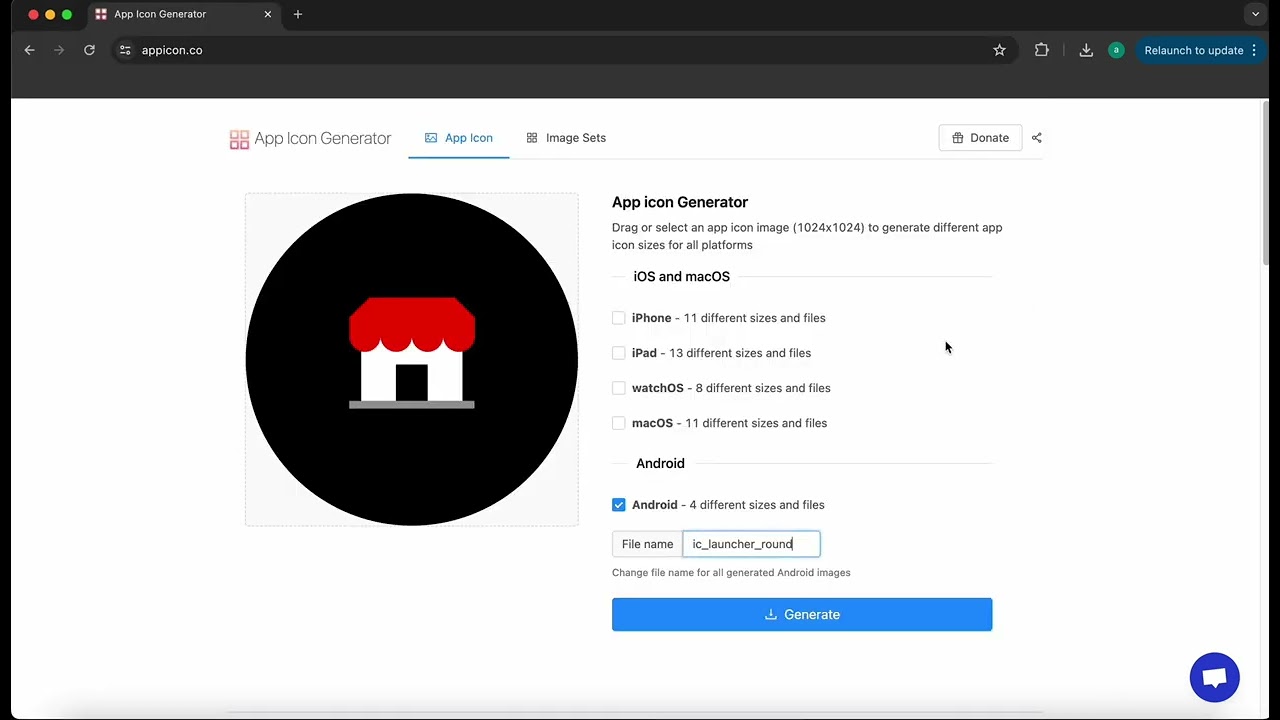Screen dimensions: 1280x720
Task: Click the browser back arrow
Action: coord(29,50)
